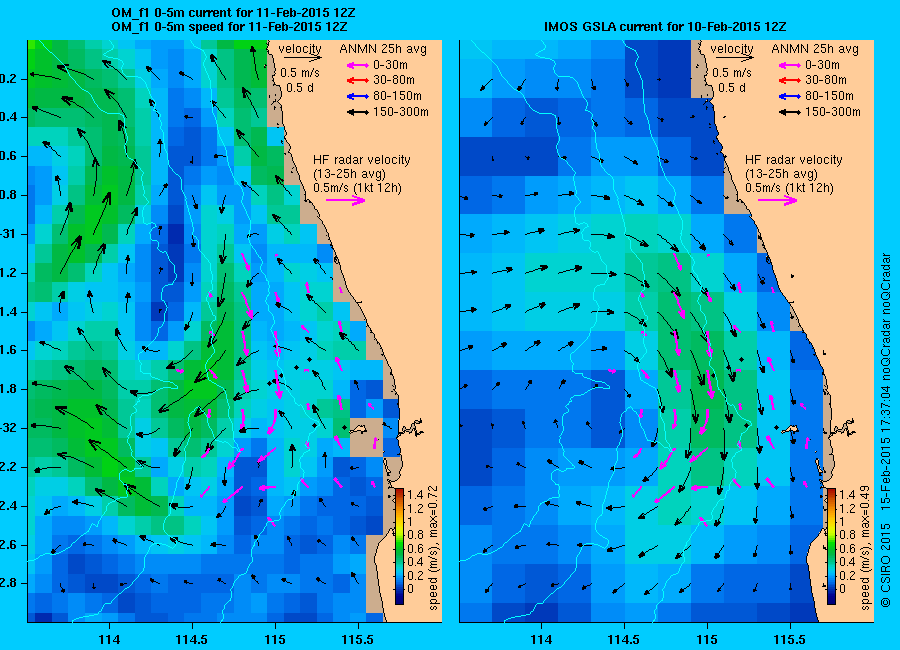This screenshot has width=900, height=650.
Task: Click the small offshore island in the right map
Action: [x=792, y=428]
